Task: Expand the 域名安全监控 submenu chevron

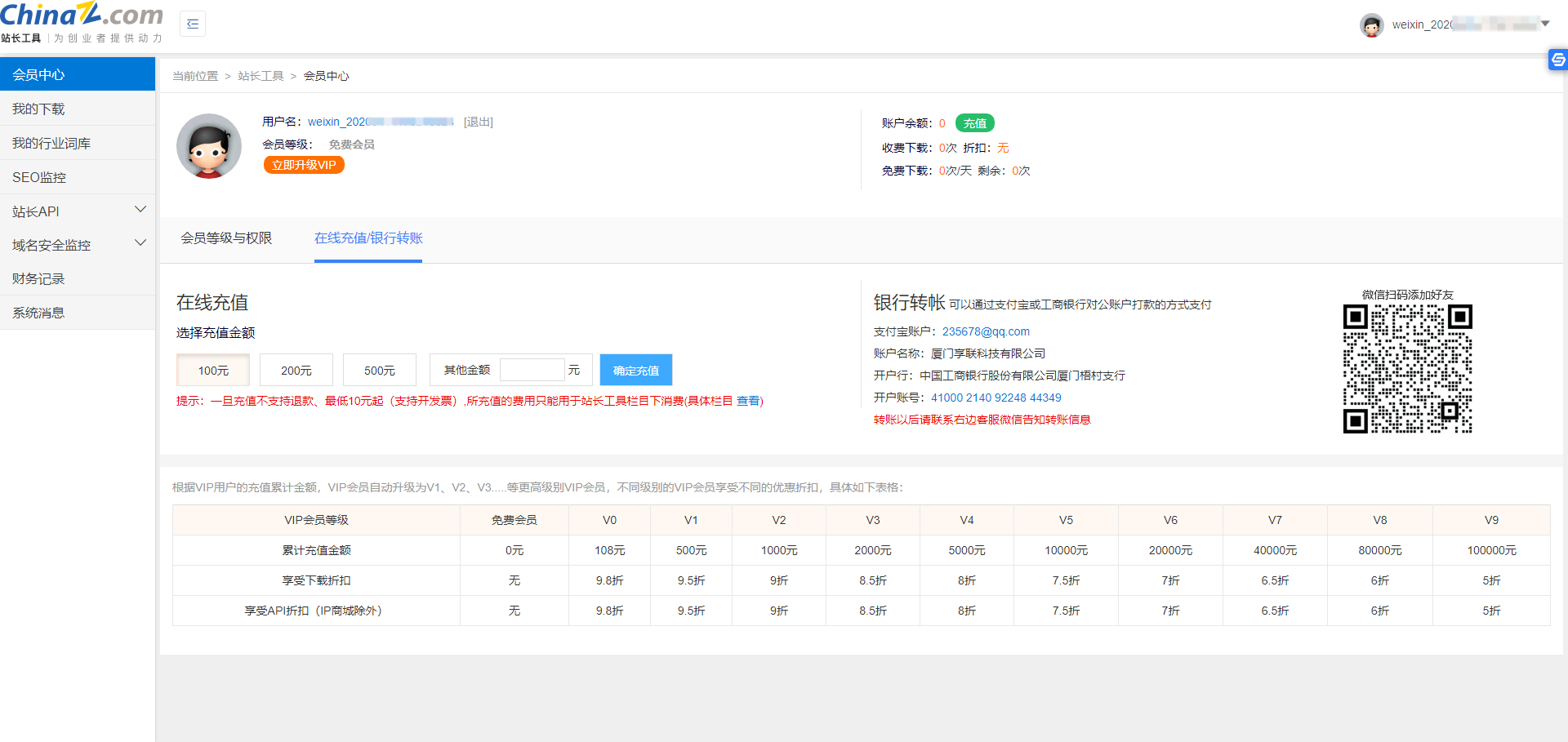Action: pyautogui.click(x=140, y=243)
